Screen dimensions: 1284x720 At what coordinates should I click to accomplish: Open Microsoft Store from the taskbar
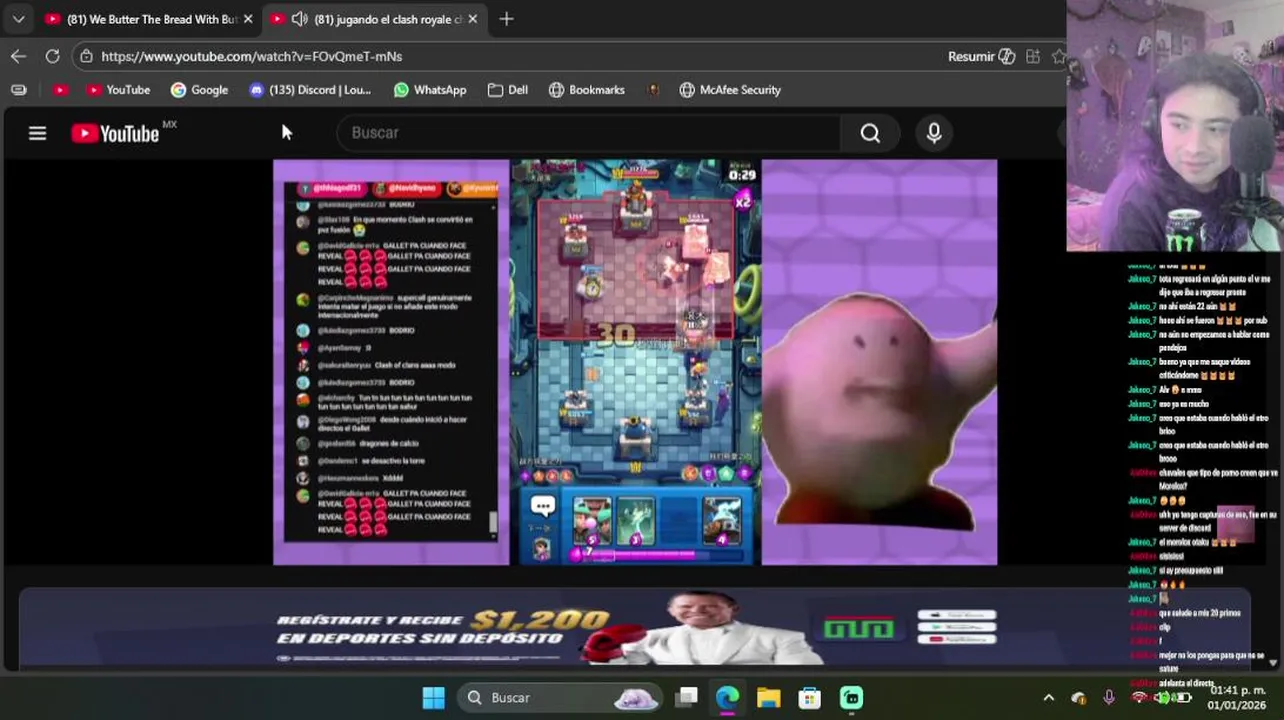click(809, 698)
